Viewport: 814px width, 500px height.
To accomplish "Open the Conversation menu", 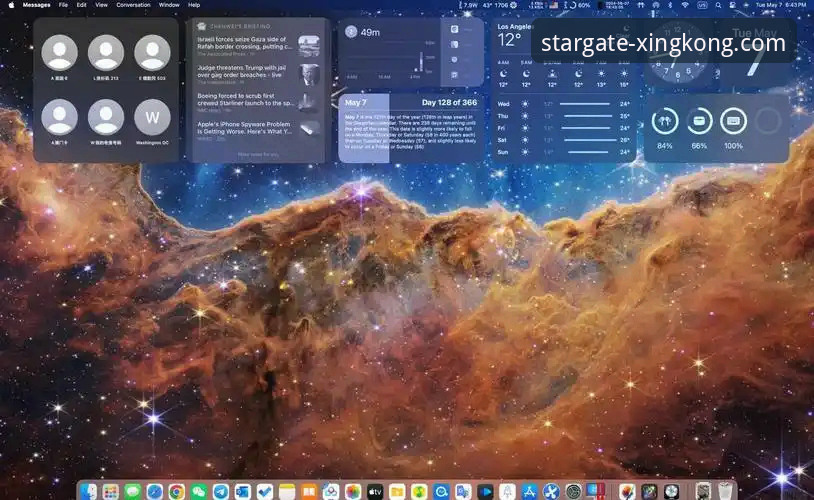I will point(133,5).
